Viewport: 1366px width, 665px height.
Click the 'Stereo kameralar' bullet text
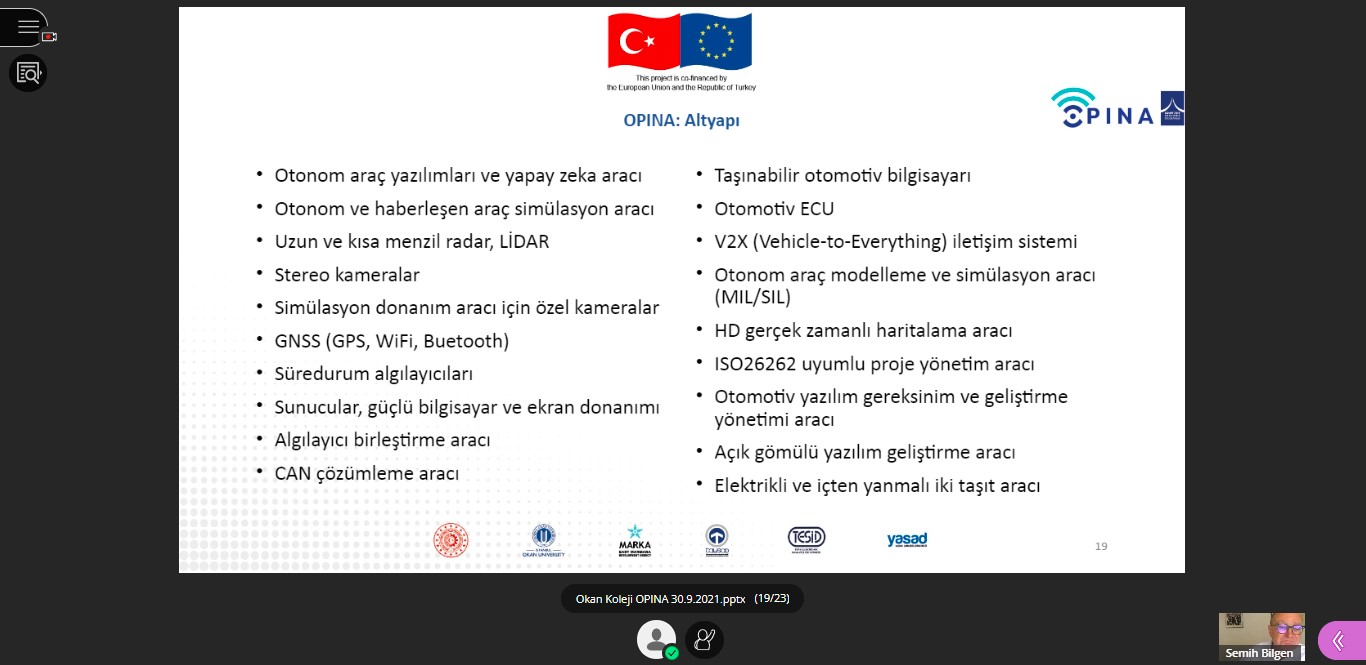pos(347,274)
